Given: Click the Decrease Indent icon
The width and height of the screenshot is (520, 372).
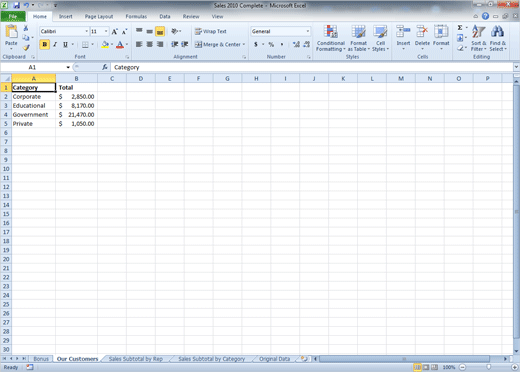Looking at the screenshot, I should 174,44.
